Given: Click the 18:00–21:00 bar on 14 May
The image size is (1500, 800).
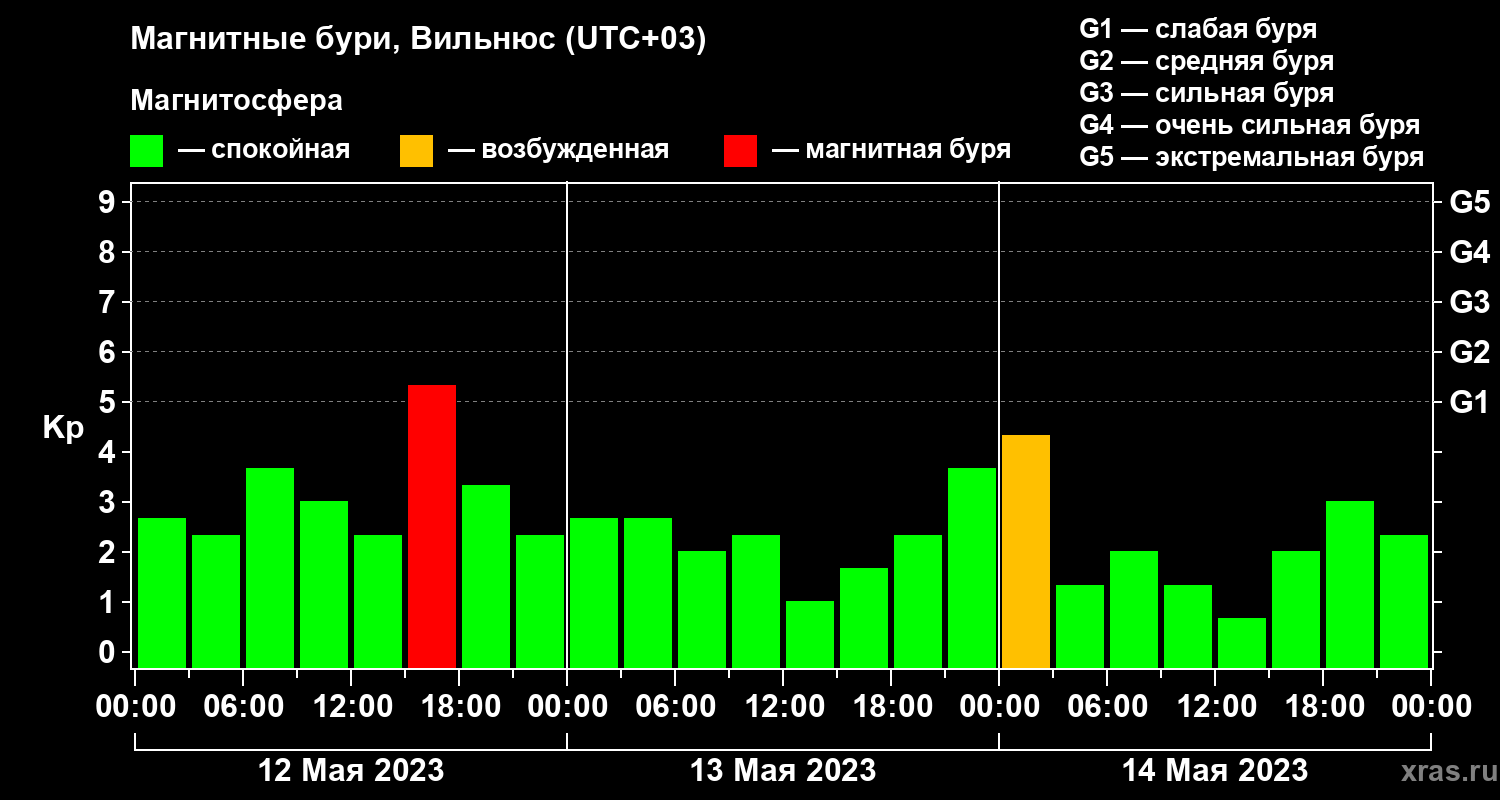Looking at the screenshot, I should coord(1350,584).
